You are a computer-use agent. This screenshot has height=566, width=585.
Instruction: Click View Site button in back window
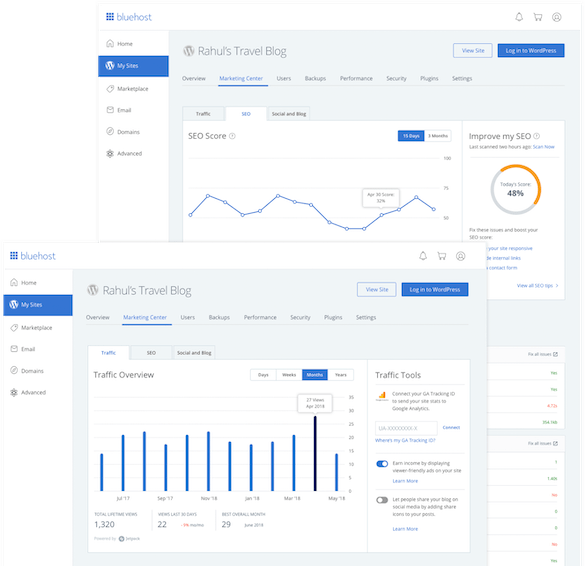click(473, 50)
